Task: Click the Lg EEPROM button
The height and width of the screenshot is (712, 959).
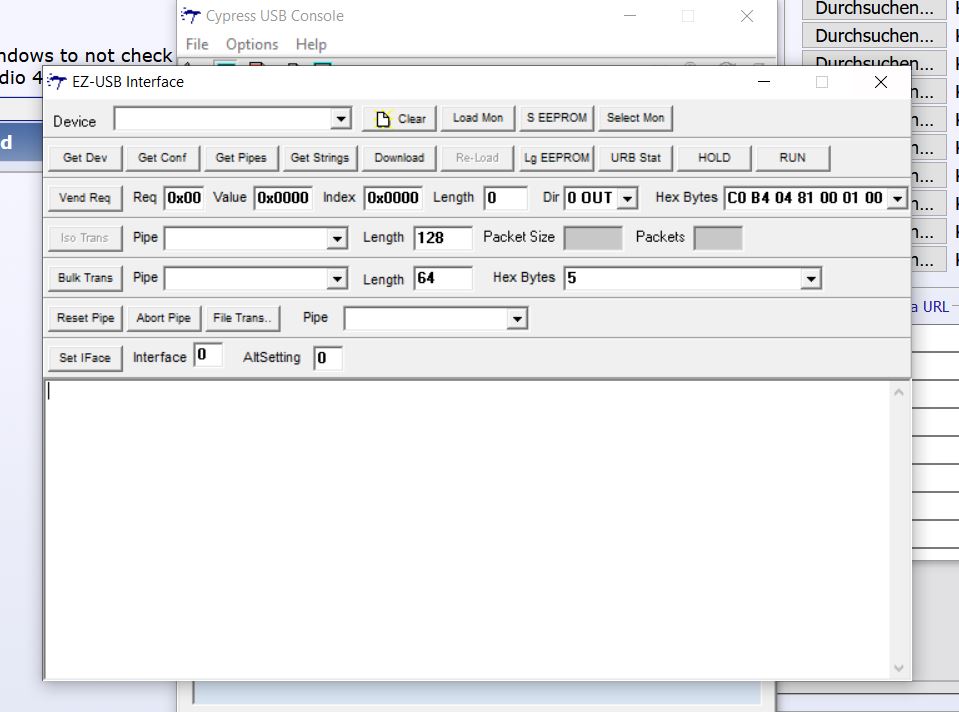Action: pos(557,158)
